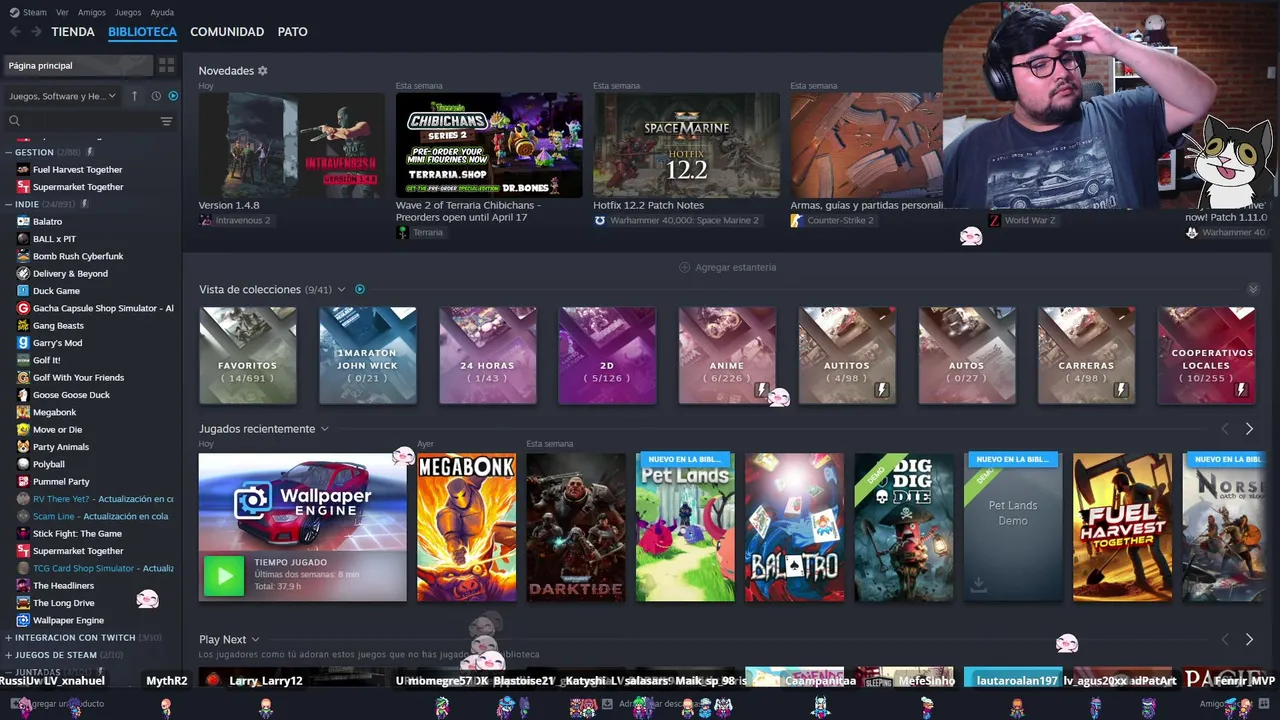Open the CARRERAS collection

click(1086, 355)
